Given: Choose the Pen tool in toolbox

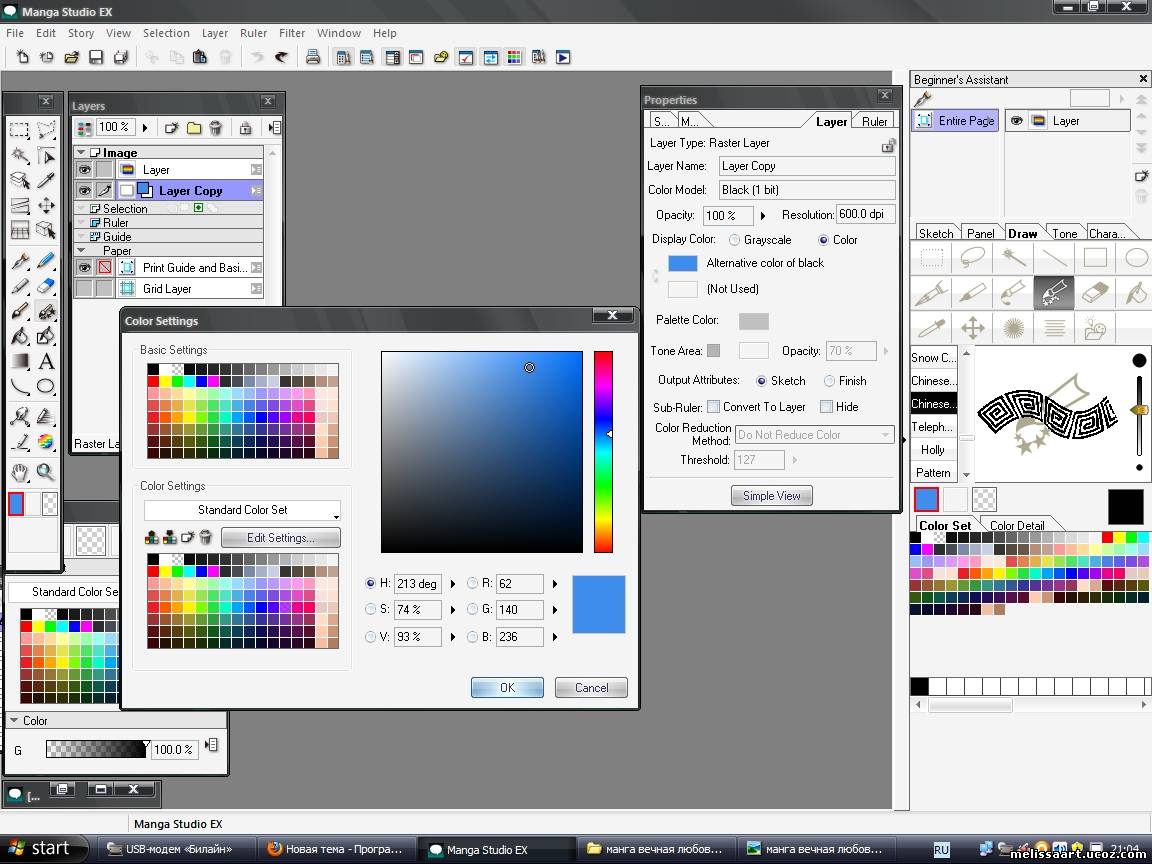Looking at the screenshot, I should [20, 261].
